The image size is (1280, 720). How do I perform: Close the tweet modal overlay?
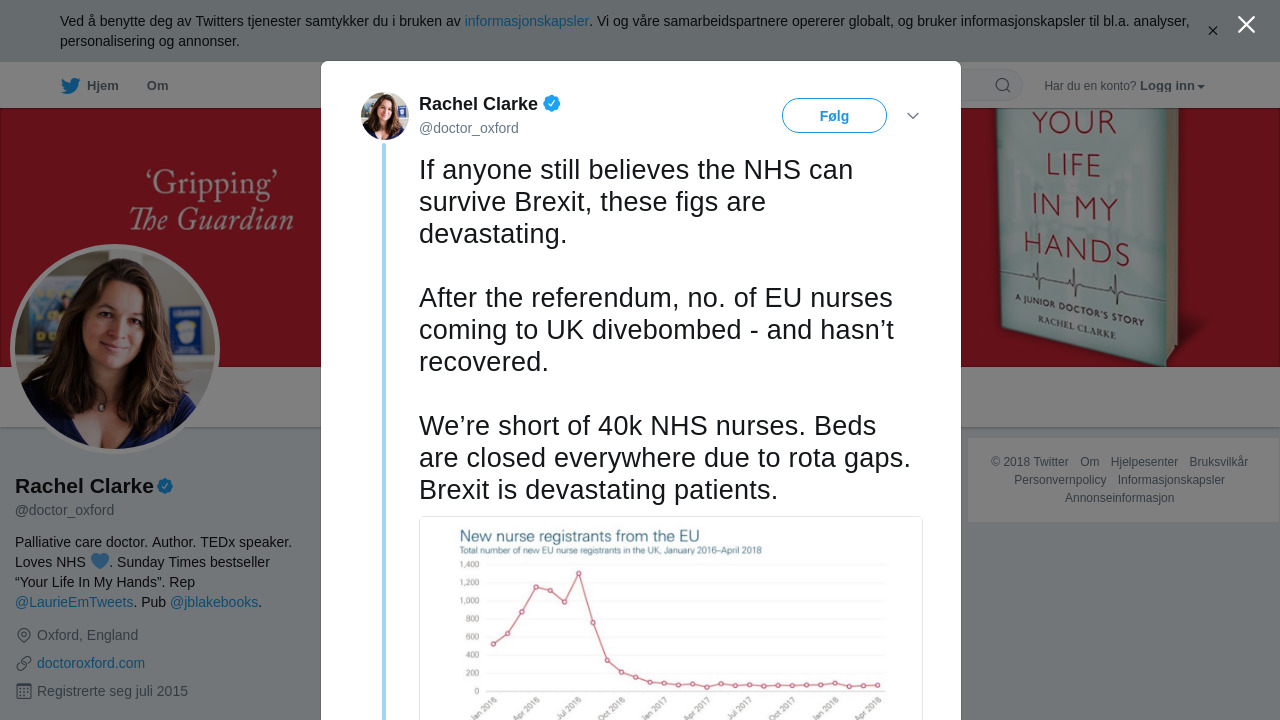(x=1246, y=24)
